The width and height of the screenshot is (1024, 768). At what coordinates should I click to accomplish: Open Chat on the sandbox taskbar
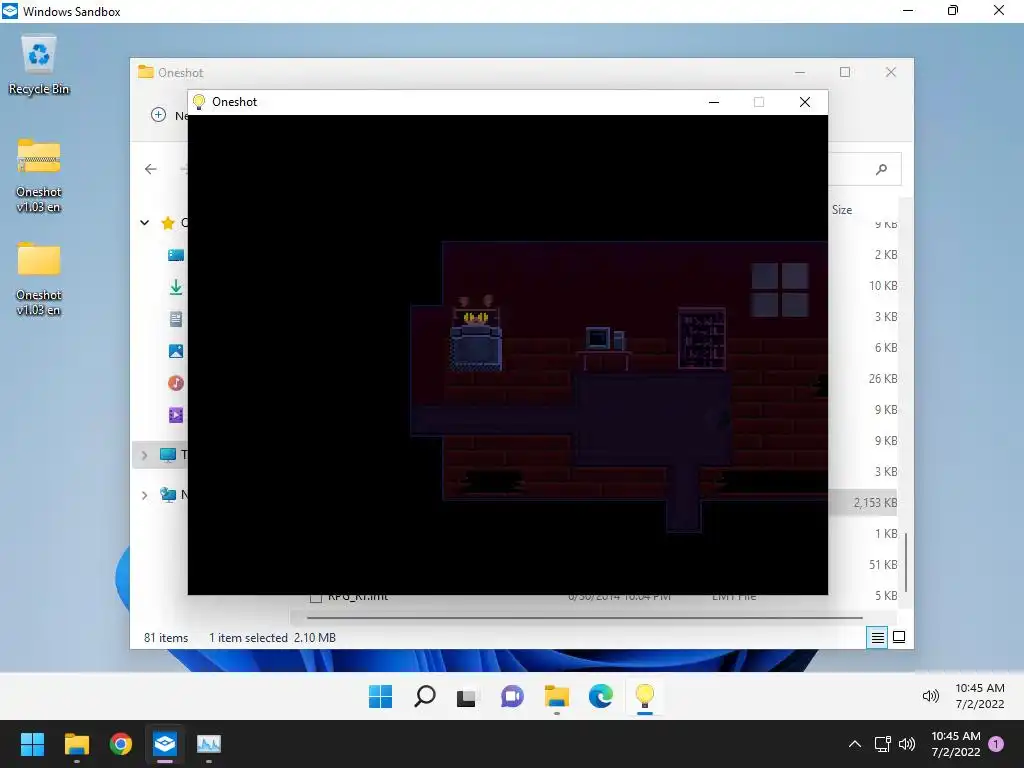[x=512, y=696]
